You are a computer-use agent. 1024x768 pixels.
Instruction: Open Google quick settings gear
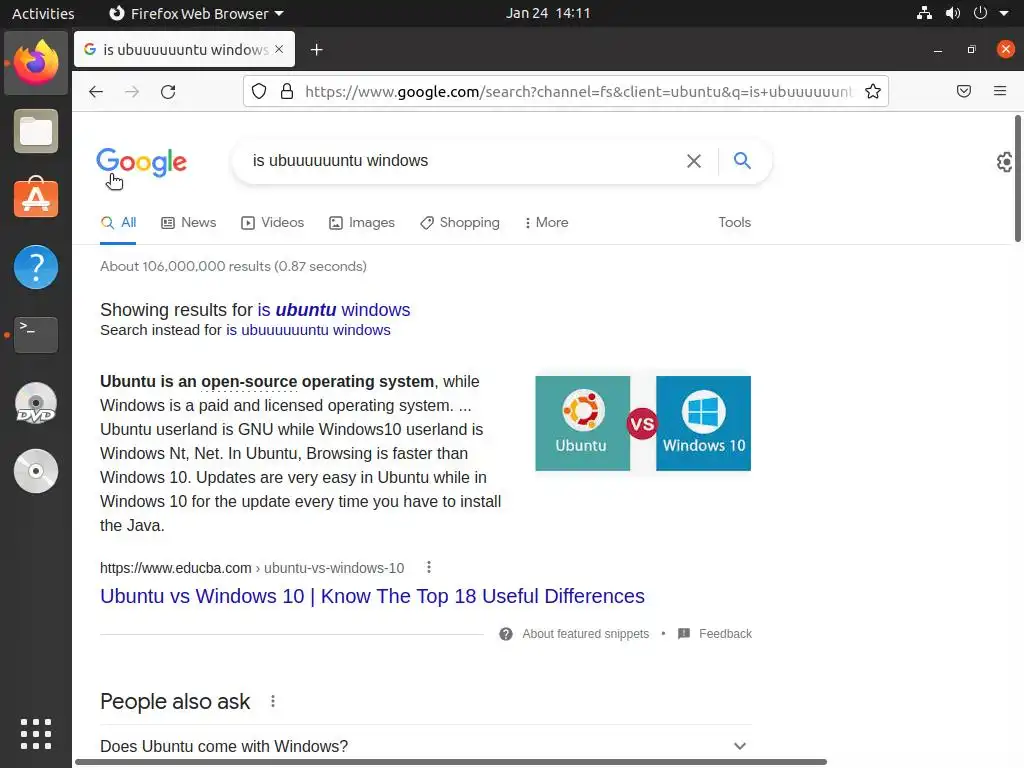pyautogui.click(x=1004, y=162)
